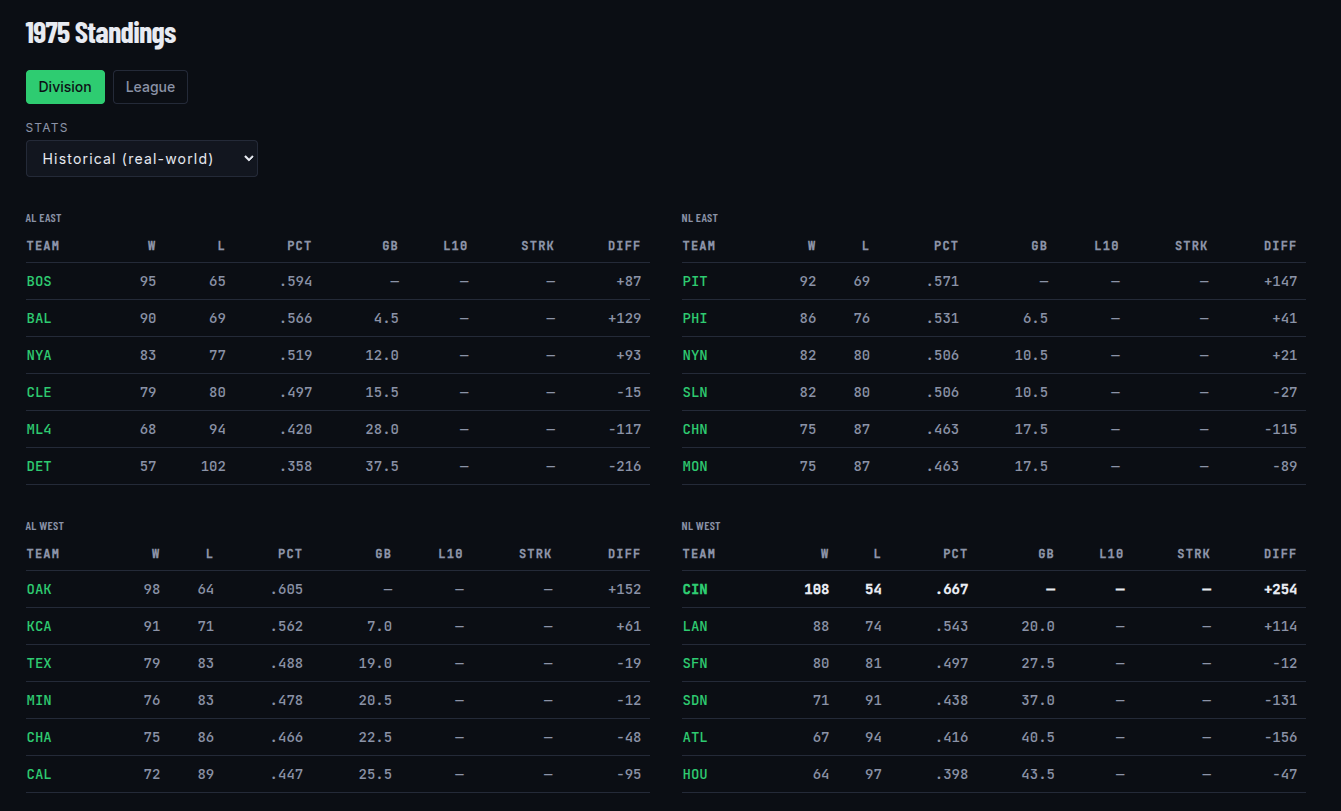This screenshot has width=1341, height=811.
Task: Open the ATL team link
Action: click(x=695, y=738)
